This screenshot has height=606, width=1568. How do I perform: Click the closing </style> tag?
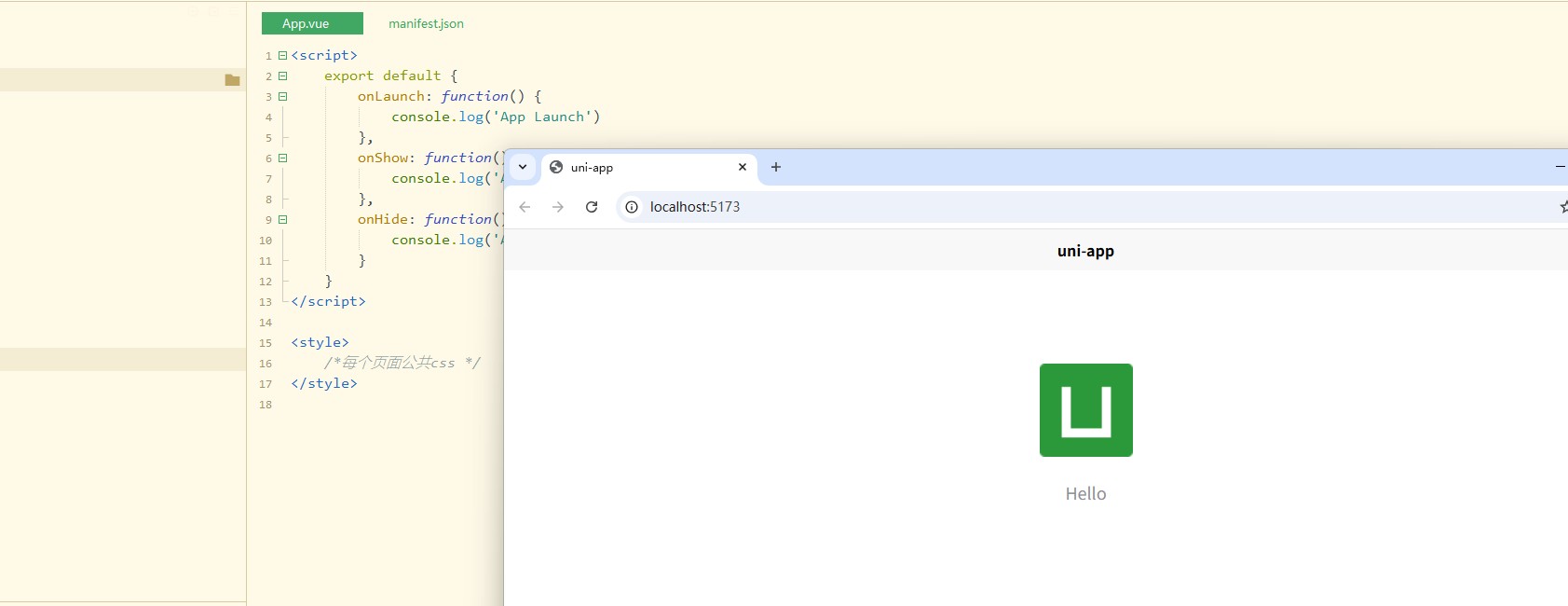(x=324, y=383)
